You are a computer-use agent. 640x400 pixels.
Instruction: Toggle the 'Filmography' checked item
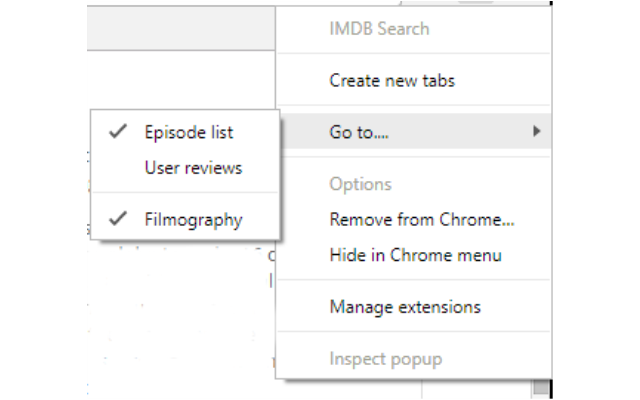(185, 220)
